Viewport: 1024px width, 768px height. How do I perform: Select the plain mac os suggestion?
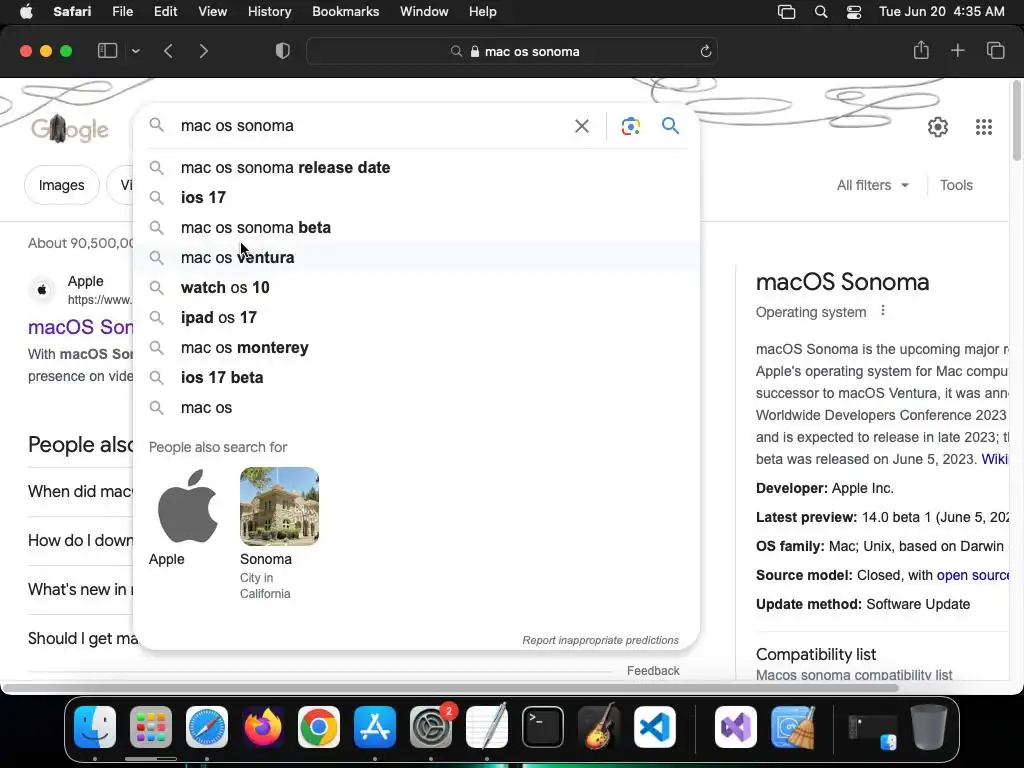(417, 408)
